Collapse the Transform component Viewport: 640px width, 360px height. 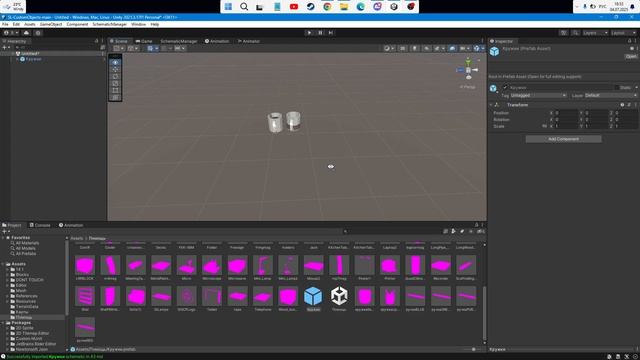pos(491,105)
